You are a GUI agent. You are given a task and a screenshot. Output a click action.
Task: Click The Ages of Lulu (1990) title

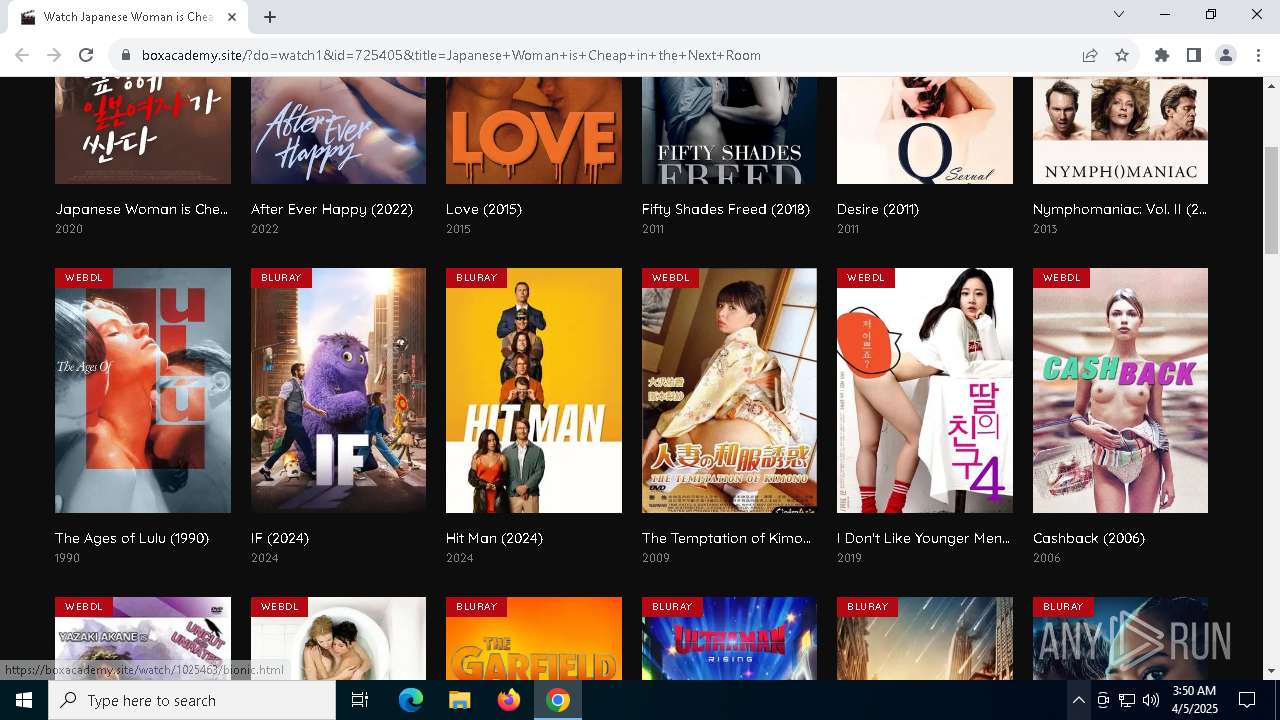pyautogui.click(x=132, y=538)
